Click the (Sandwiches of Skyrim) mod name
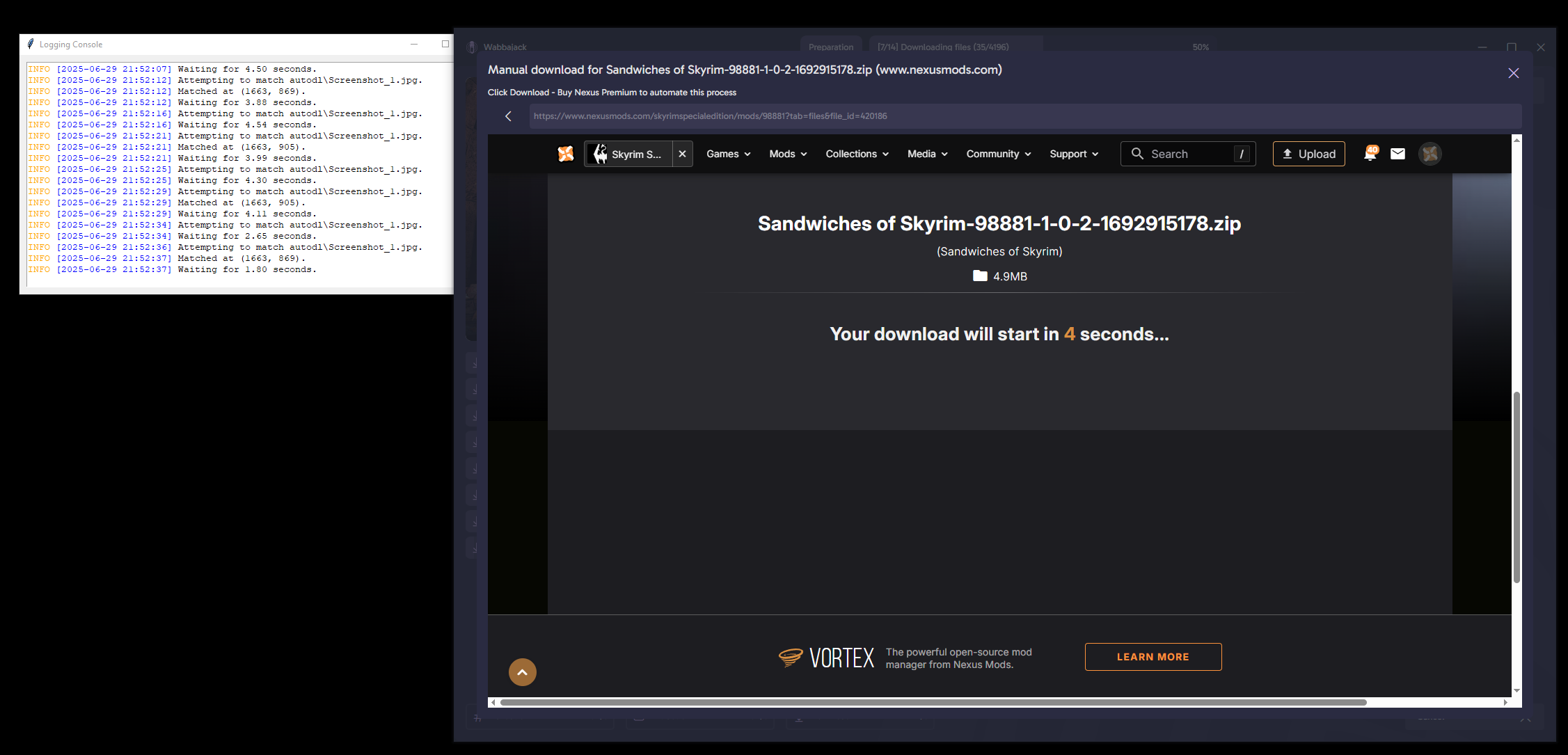Screen dimensions: 1568x755 click(999, 251)
